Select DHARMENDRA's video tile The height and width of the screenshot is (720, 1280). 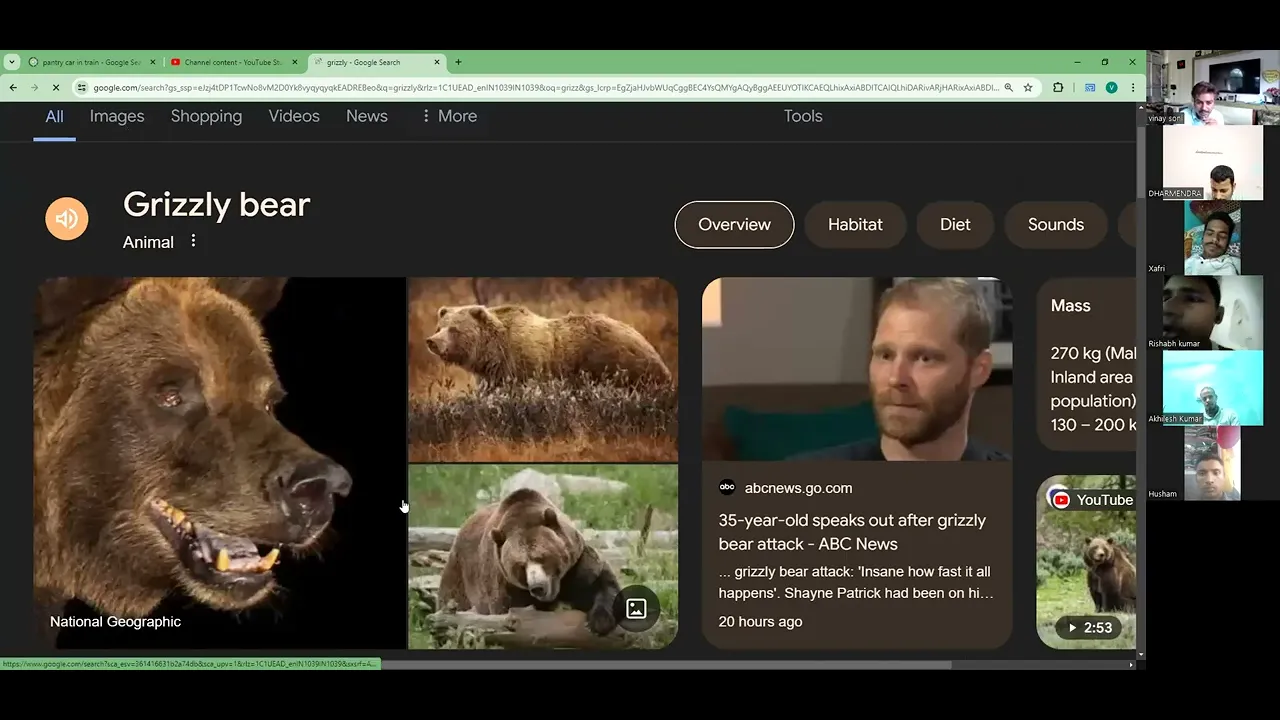tap(1213, 162)
